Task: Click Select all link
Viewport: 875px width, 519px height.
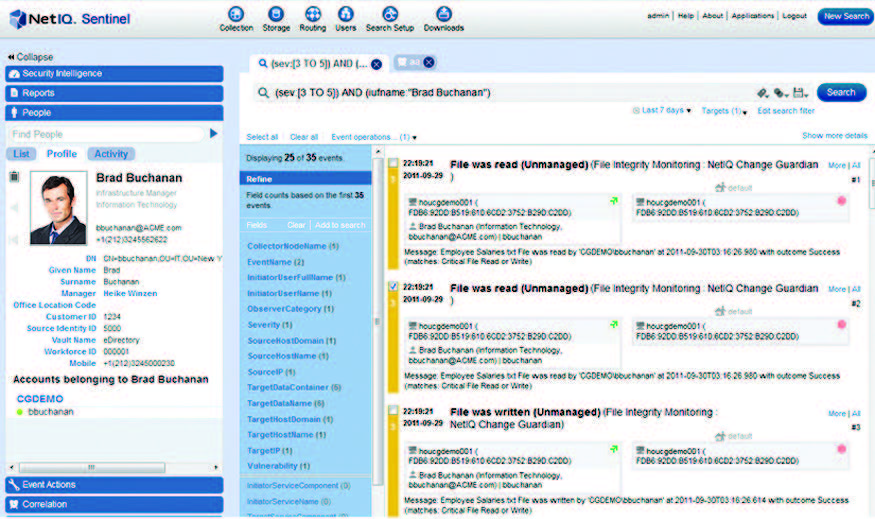Action: click(x=262, y=137)
